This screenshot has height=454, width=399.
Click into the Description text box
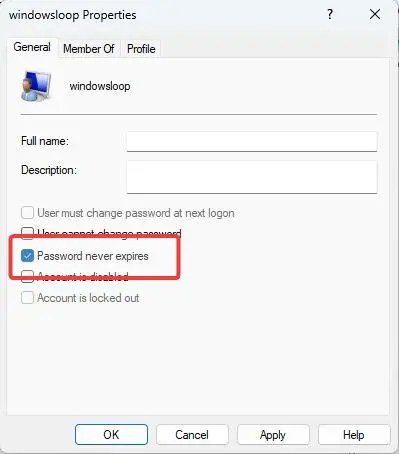(252, 177)
